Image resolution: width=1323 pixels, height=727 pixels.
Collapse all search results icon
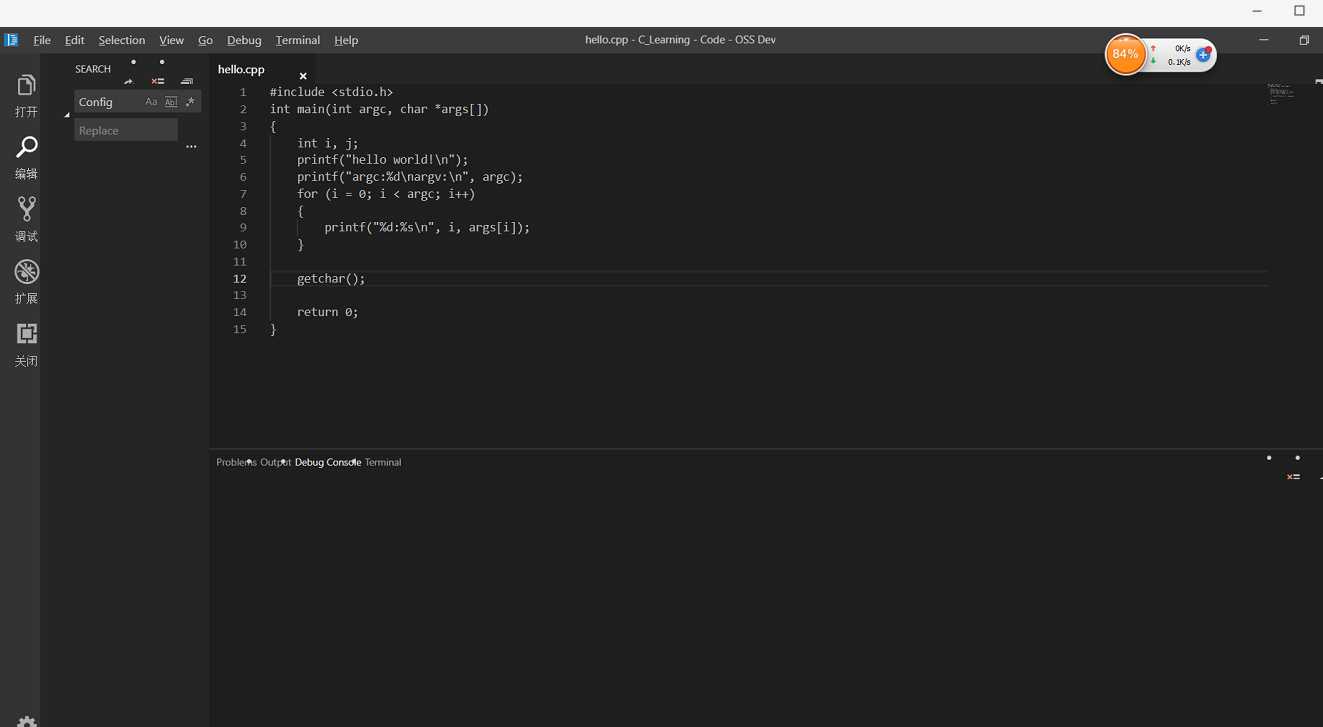(187, 81)
